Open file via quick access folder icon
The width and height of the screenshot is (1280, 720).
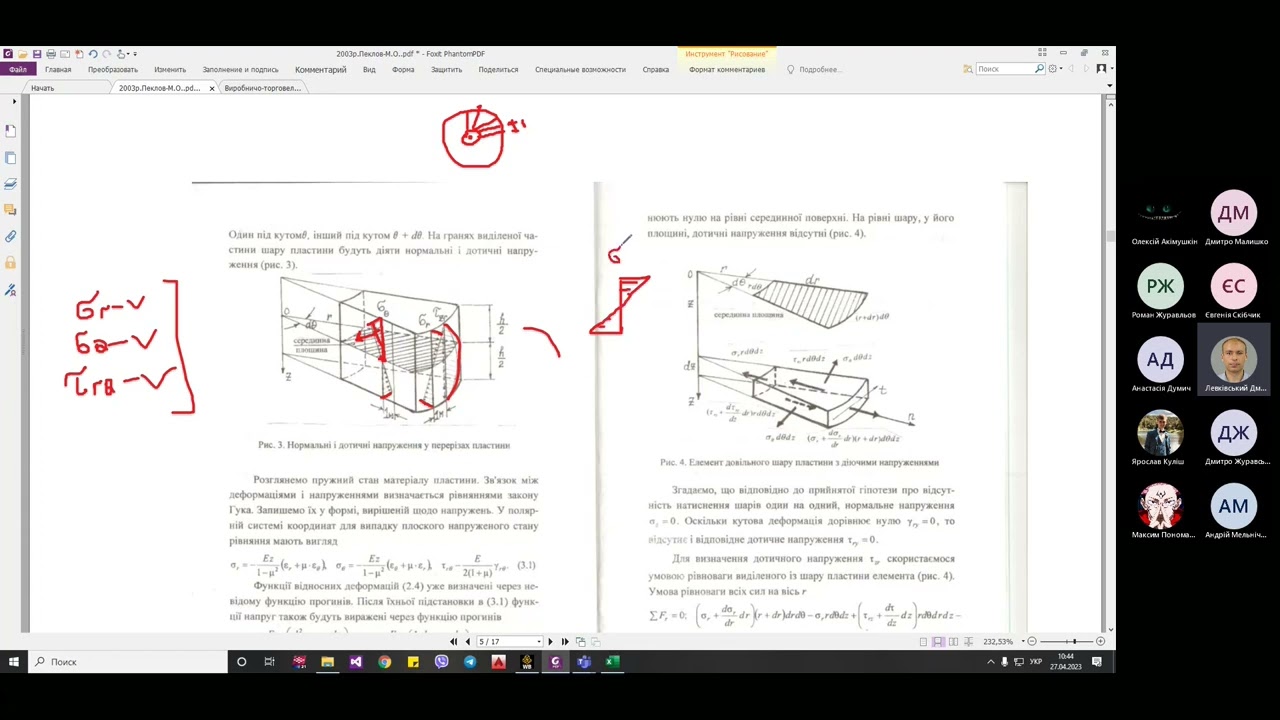pyautogui.click(x=23, y=54)
